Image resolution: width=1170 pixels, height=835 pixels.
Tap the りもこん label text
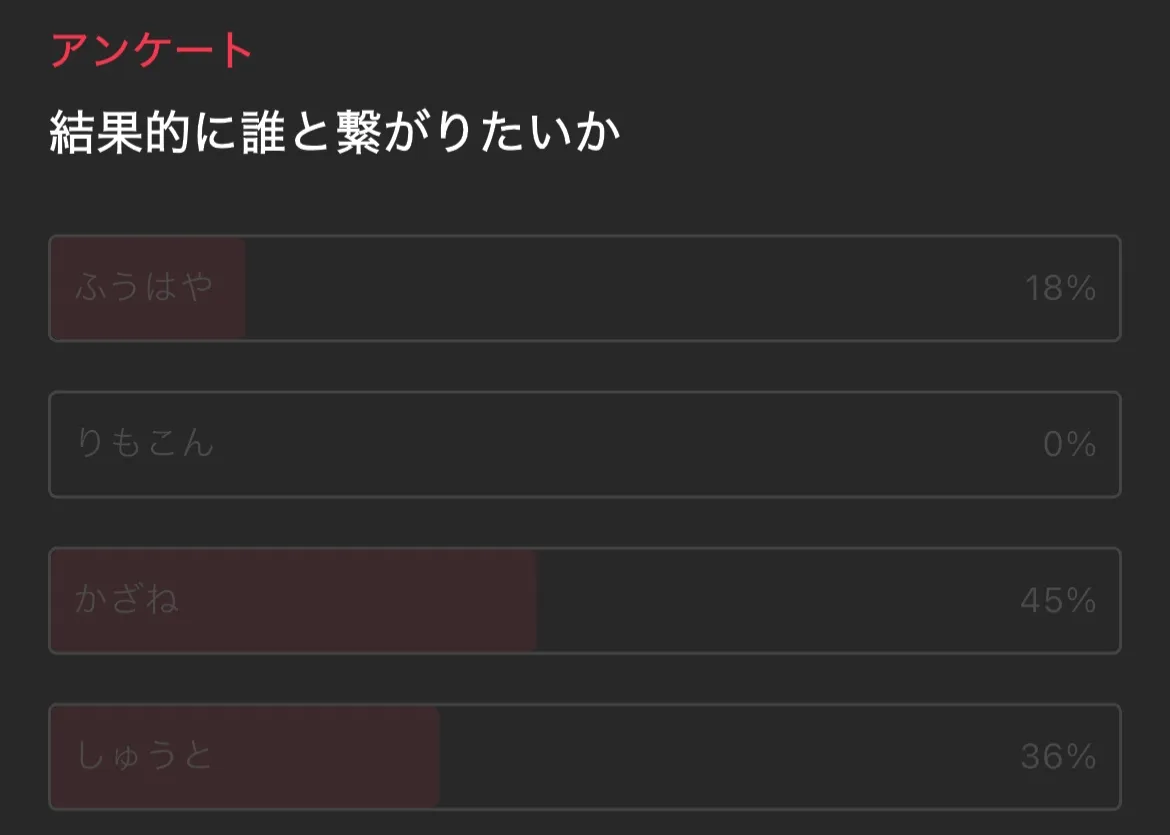pos(144,443)
